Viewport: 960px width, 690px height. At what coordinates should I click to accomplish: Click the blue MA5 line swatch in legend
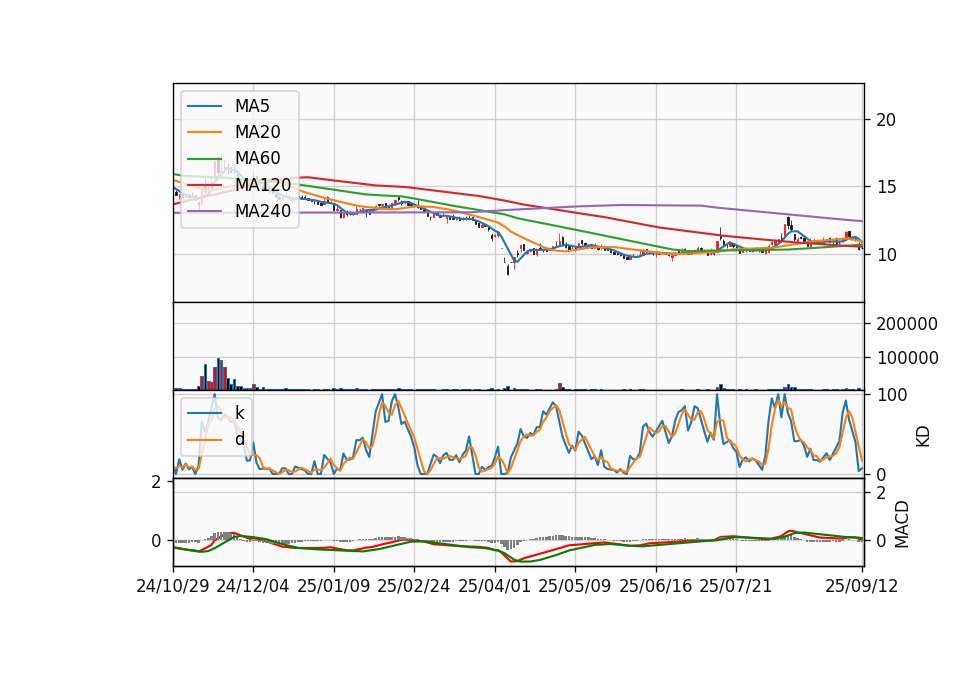coord(204,106)
